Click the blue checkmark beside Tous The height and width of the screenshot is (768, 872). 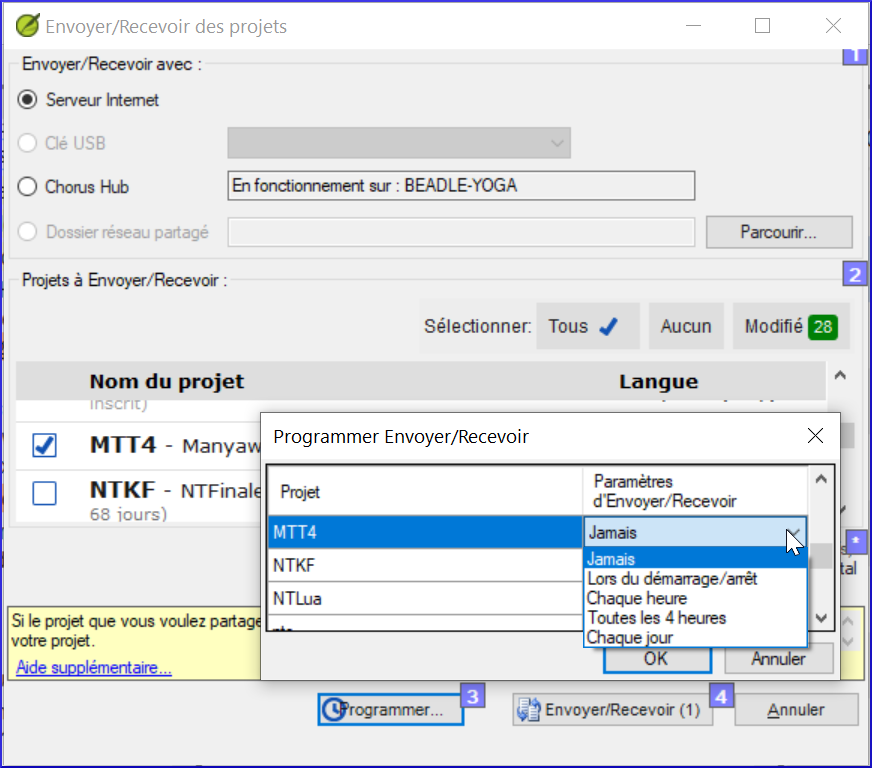coord(609,326)
